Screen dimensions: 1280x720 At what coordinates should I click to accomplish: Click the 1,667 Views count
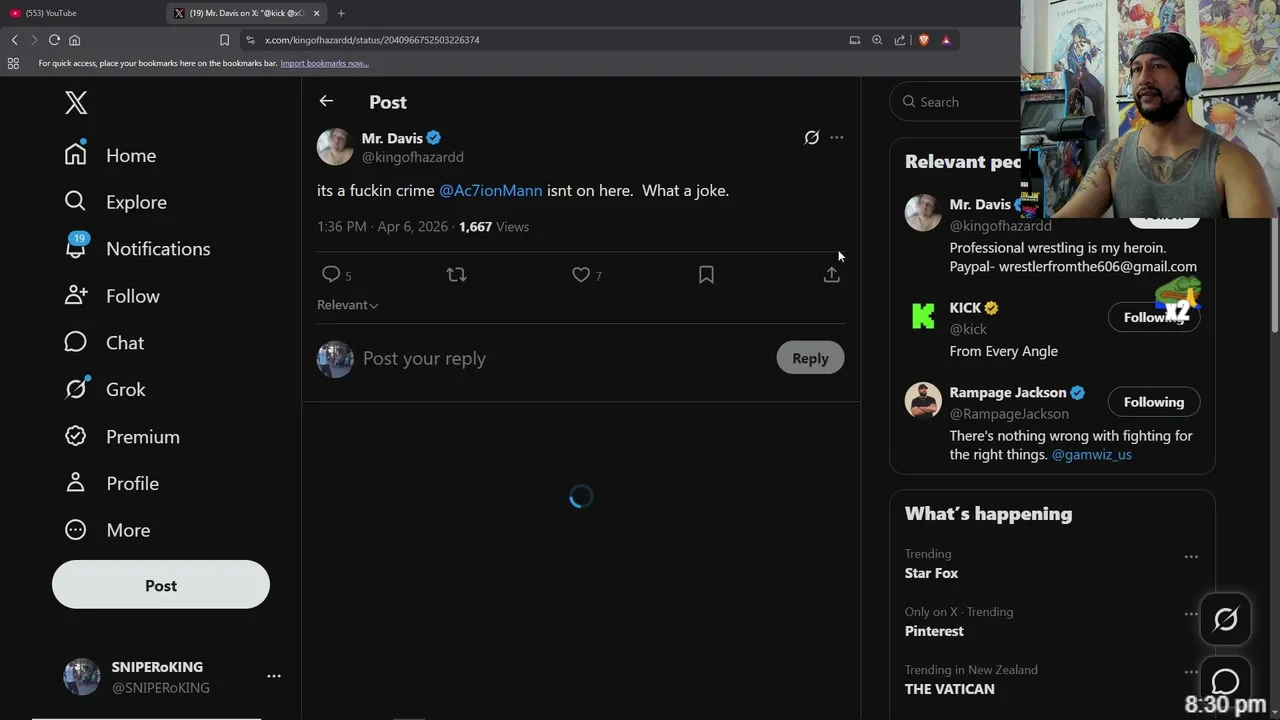[494, 227]
